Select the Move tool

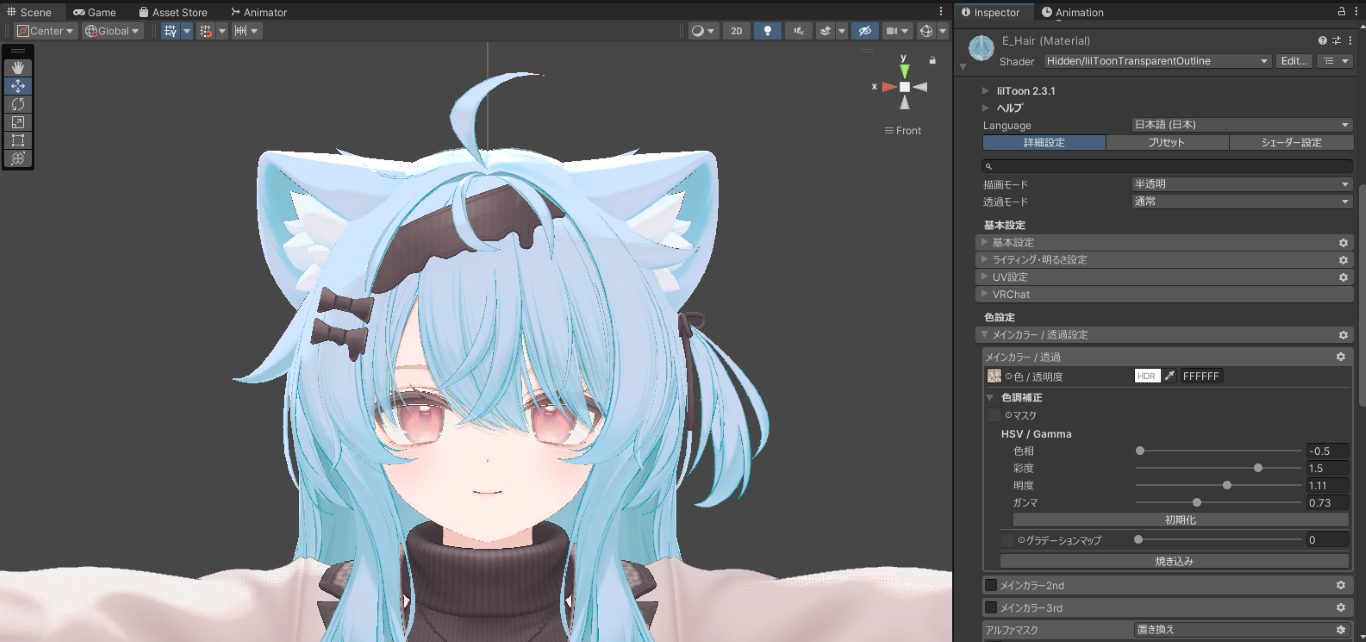tap(18, 86)
